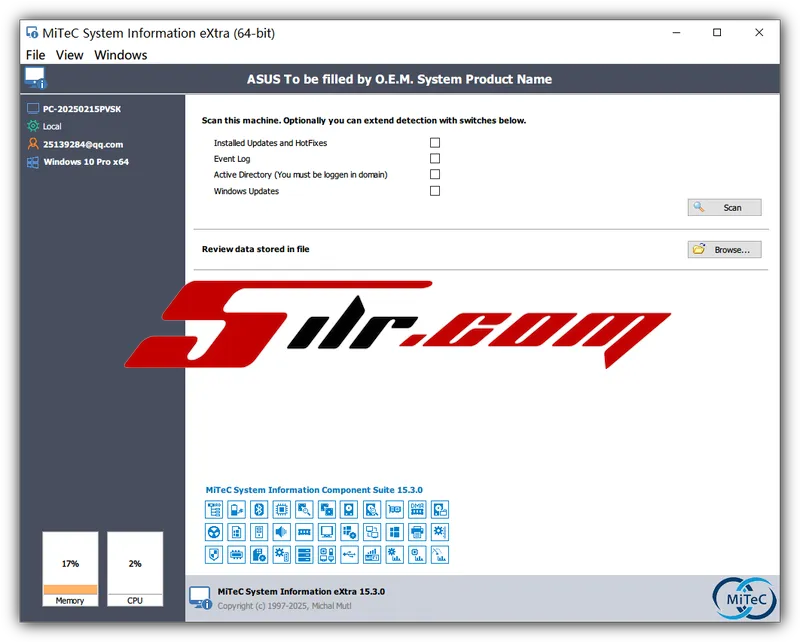
Task: Click the monitor icon in header bar
Action: coord(36,78)
